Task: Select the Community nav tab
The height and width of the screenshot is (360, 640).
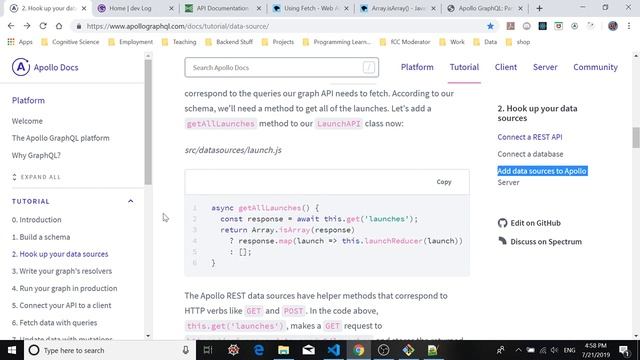Action: coord(595,67)
